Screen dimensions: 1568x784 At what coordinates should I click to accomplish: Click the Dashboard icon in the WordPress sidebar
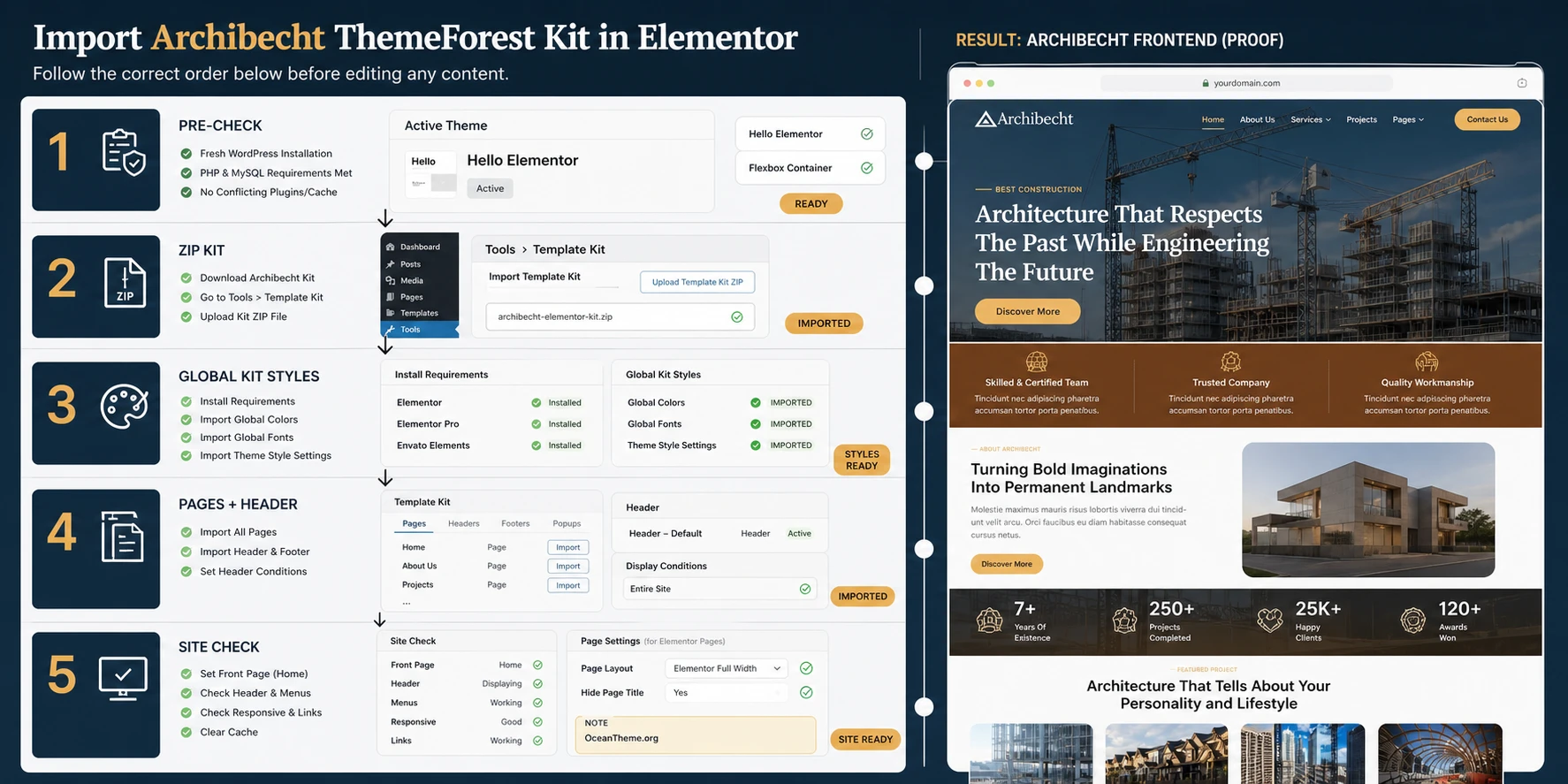390,247
